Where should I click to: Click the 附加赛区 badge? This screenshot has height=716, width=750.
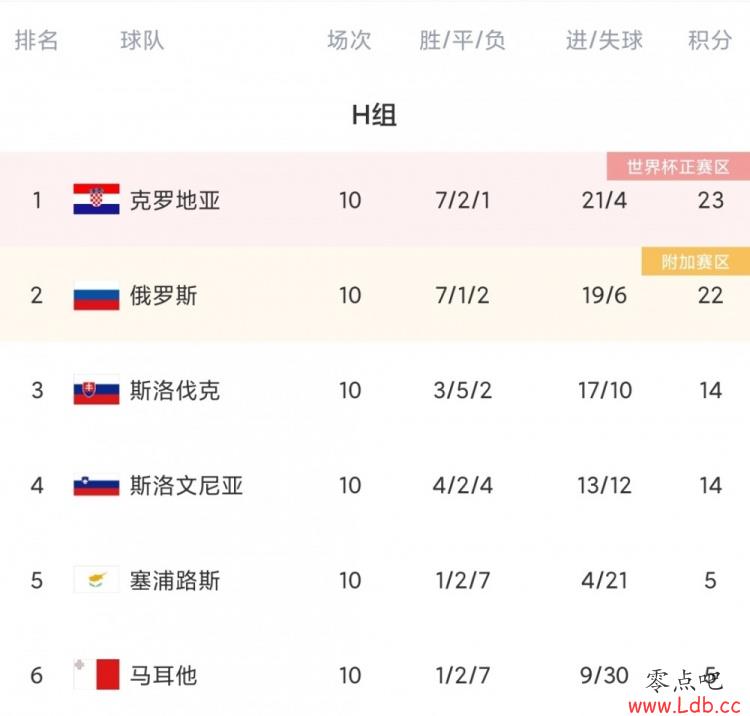(x=695, y=262)
